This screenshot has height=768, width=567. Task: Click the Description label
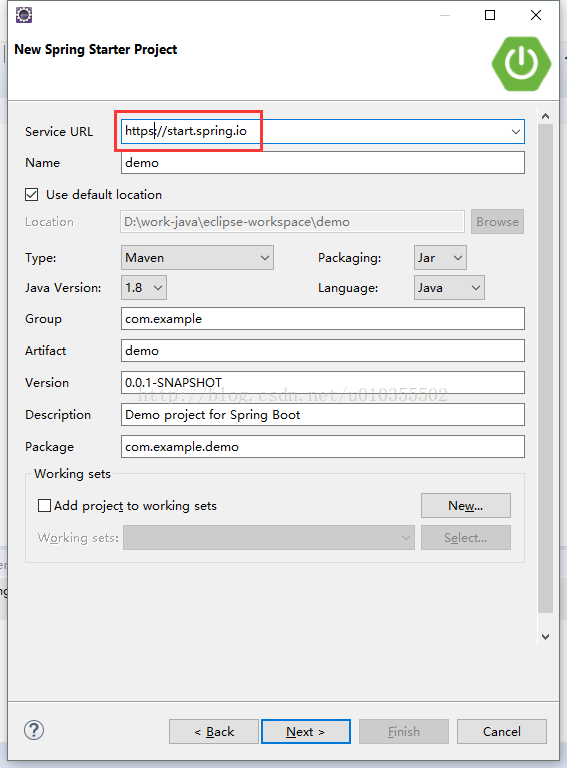[x=58, y=415]
